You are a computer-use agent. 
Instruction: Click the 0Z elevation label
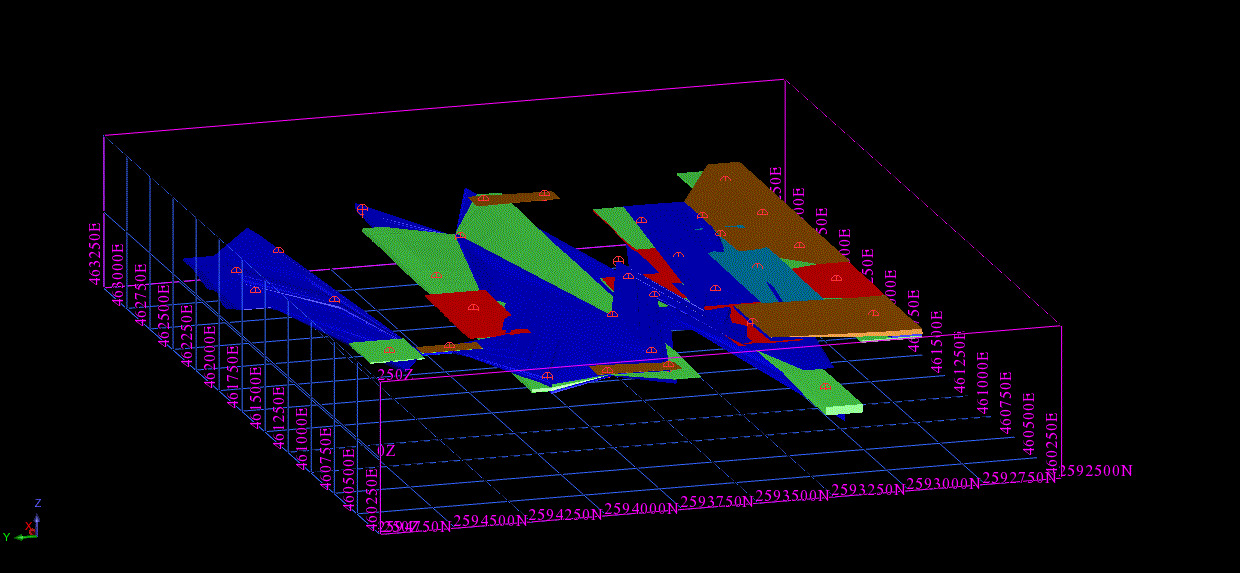click(385, 451)
